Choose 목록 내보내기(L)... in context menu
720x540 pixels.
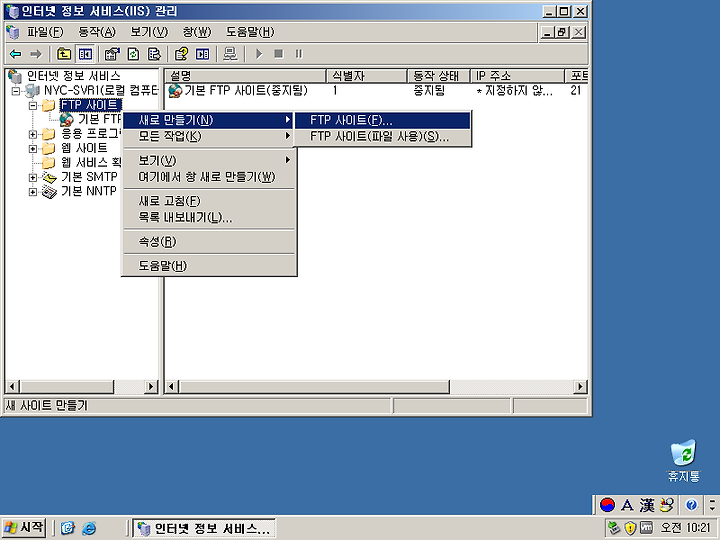point(208,217)
